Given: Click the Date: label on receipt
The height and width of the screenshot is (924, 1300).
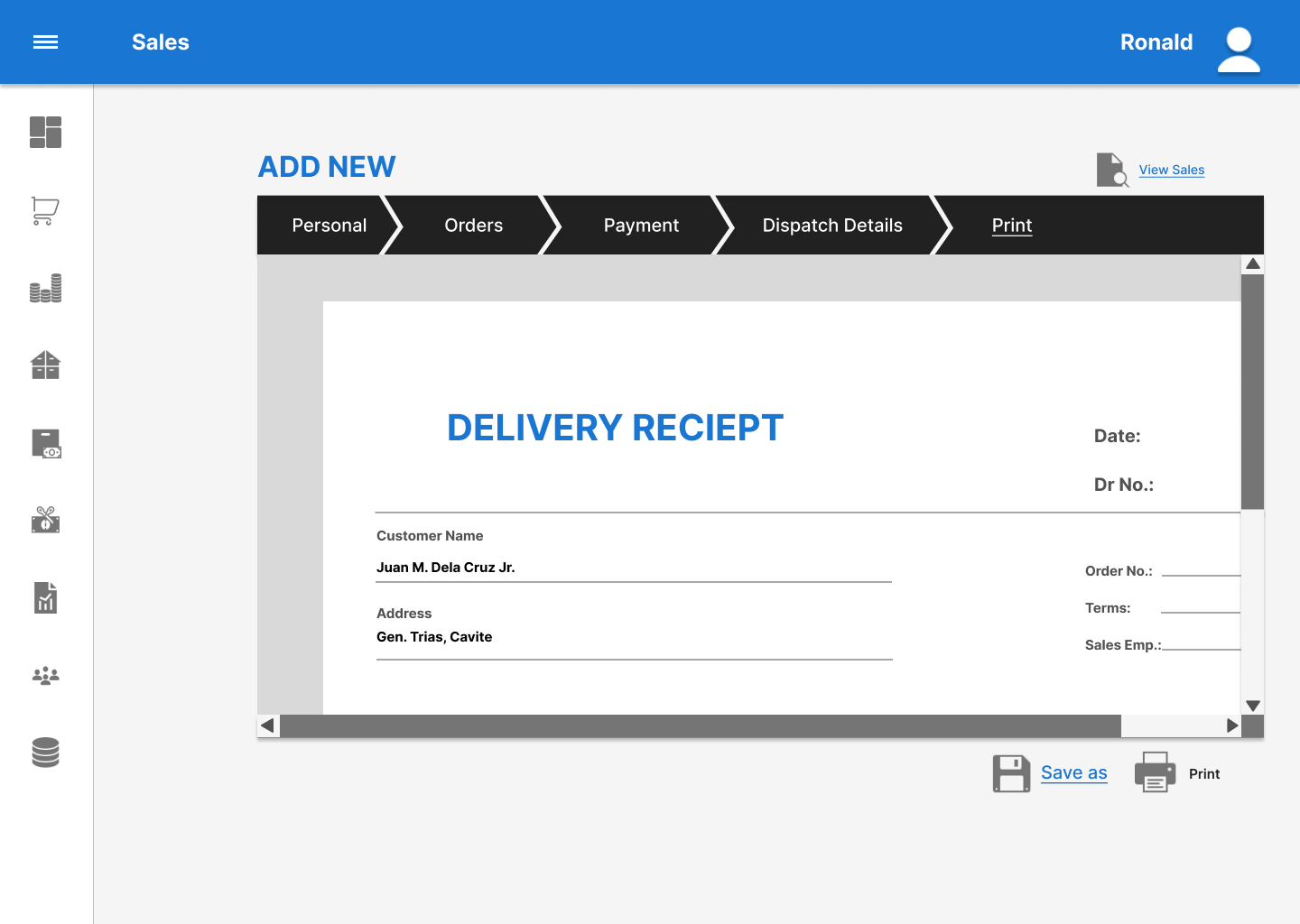Looking at the screenshot, I should point(1118,436).
